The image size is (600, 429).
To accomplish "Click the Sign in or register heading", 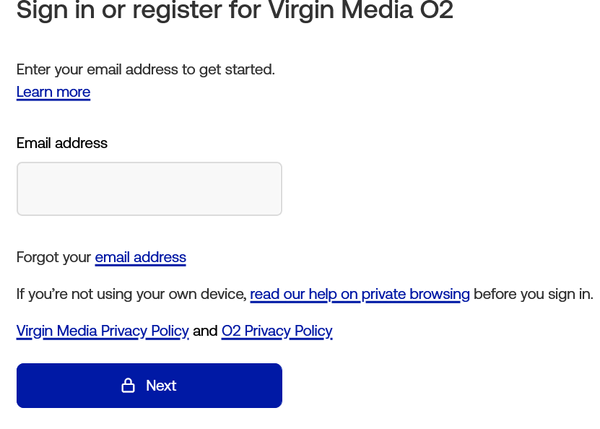I will (x=235, y=10).
